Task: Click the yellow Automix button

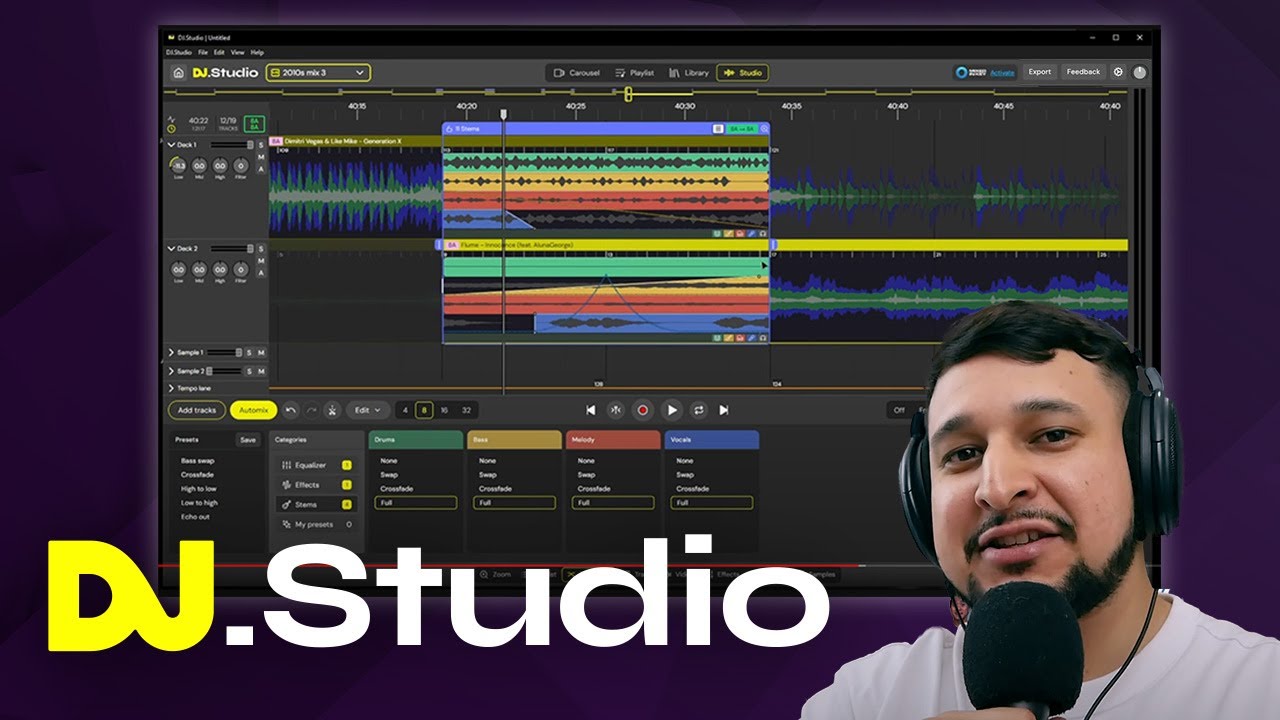Action: (x=254, y=410)
